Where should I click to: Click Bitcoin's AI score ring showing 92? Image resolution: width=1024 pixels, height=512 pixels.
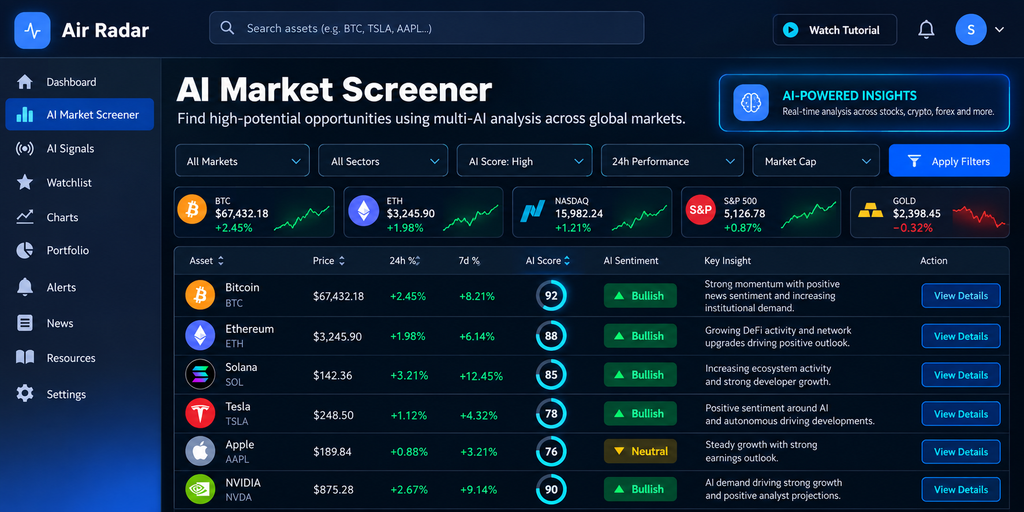(551, 296)
